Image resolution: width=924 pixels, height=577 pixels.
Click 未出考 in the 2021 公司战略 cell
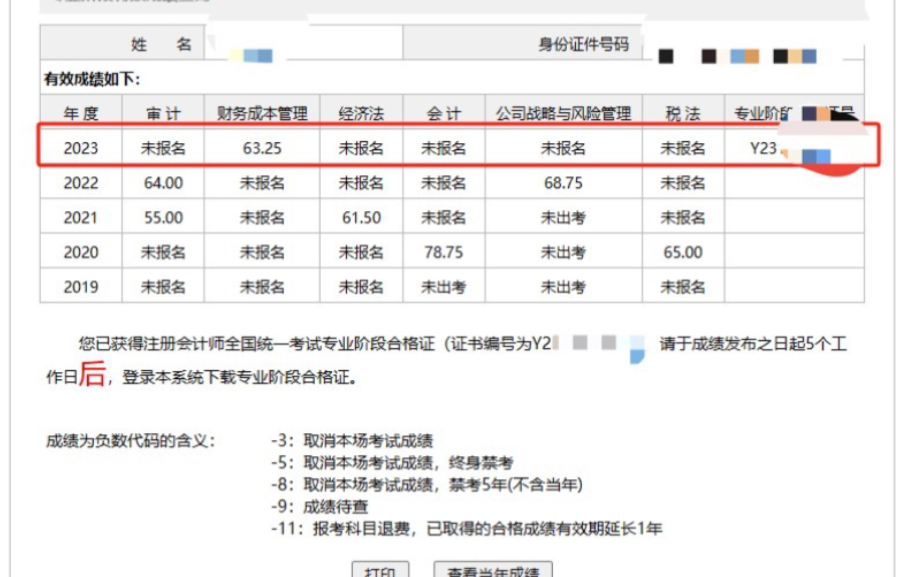tap(563, 217)
